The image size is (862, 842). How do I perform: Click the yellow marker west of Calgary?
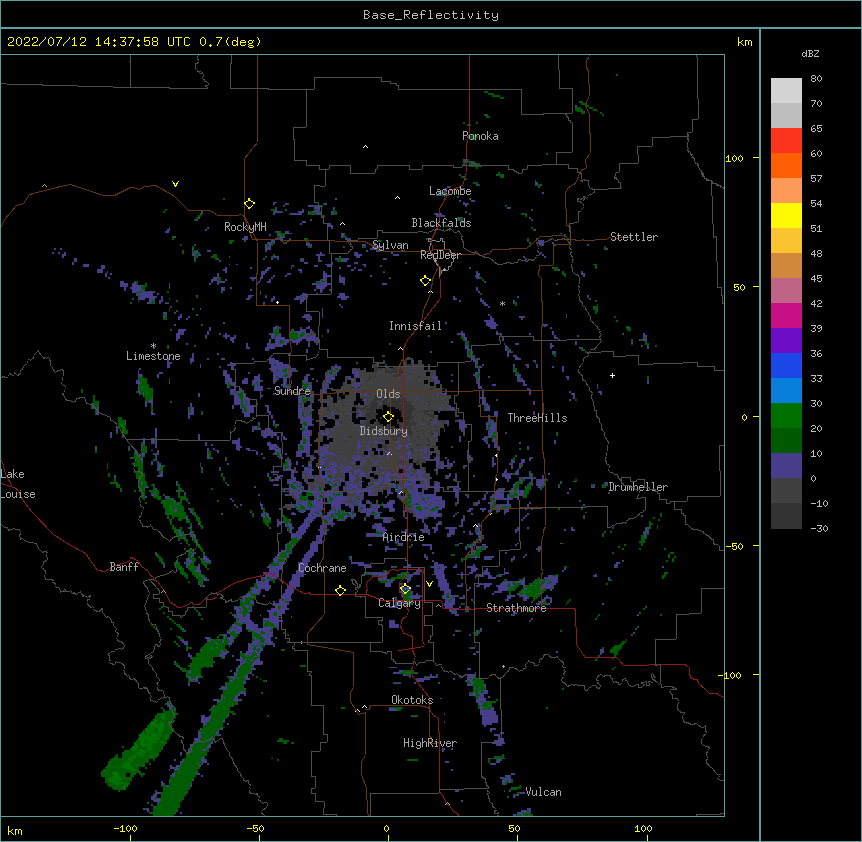point(340,590)
